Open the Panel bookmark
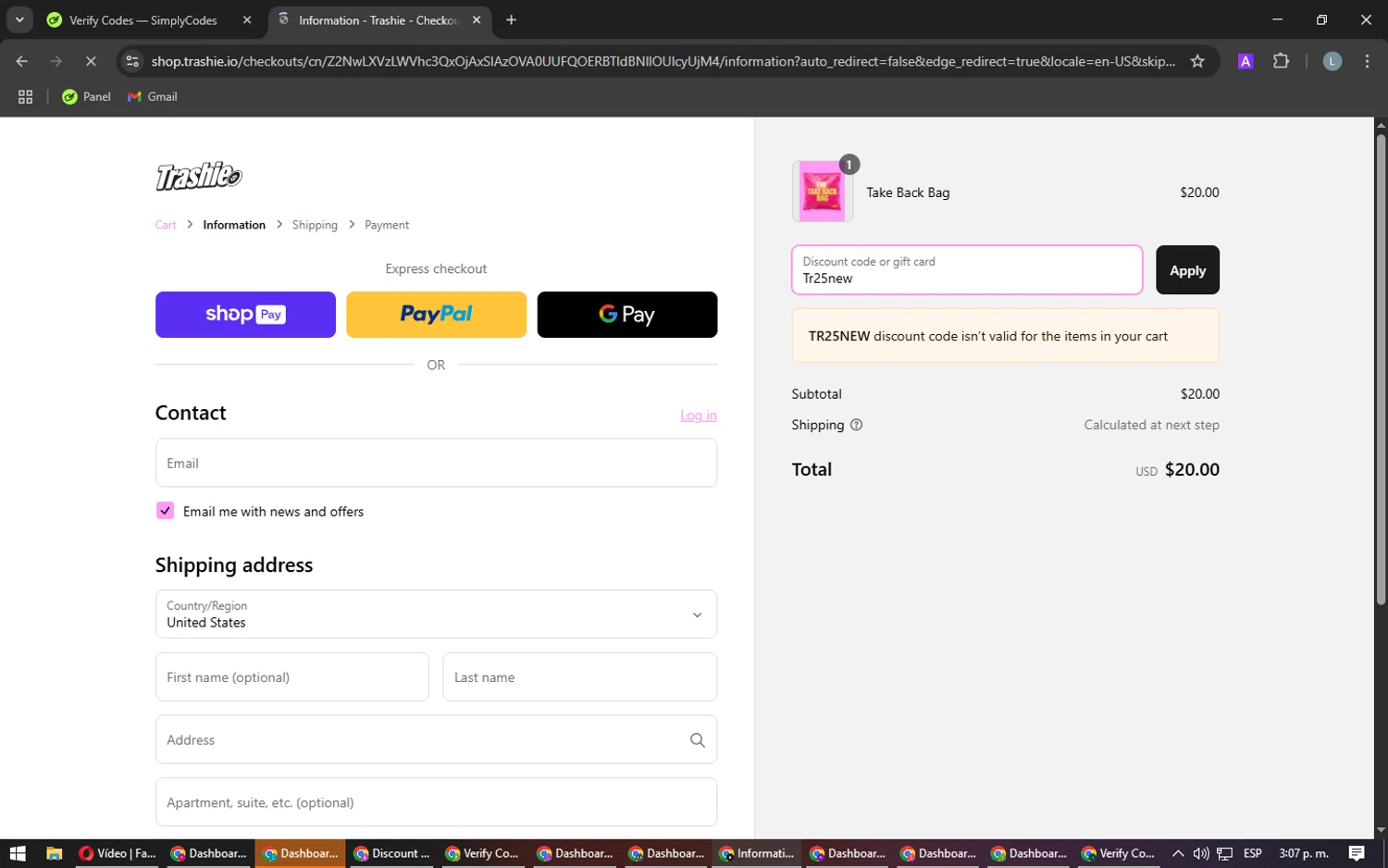Image resolution: width=1388 pixels, height=868 pixels. [x=86, y=96]
